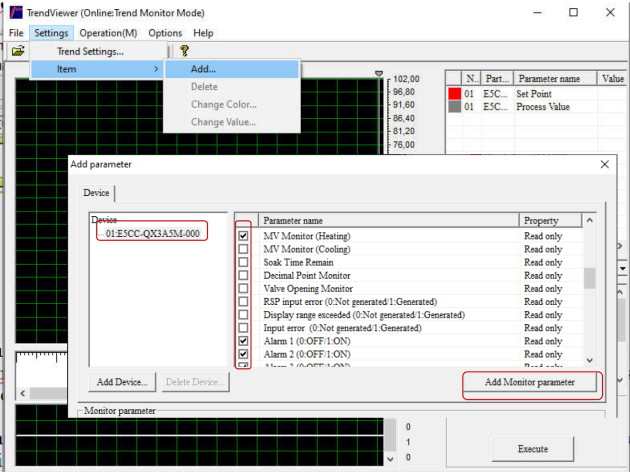Open the dropdown arrow at right edge

point(622,268)
